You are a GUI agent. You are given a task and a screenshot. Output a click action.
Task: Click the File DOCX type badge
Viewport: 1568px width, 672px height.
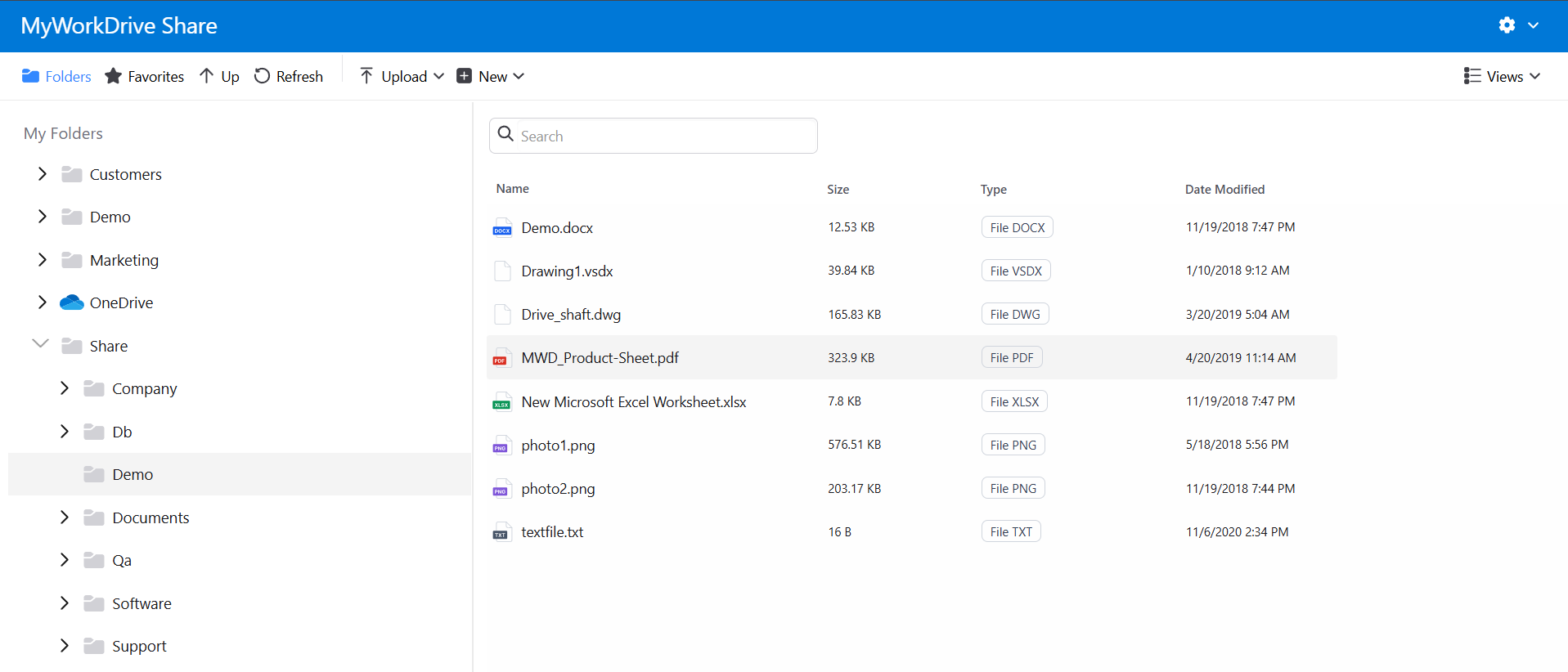[1017, 227]
